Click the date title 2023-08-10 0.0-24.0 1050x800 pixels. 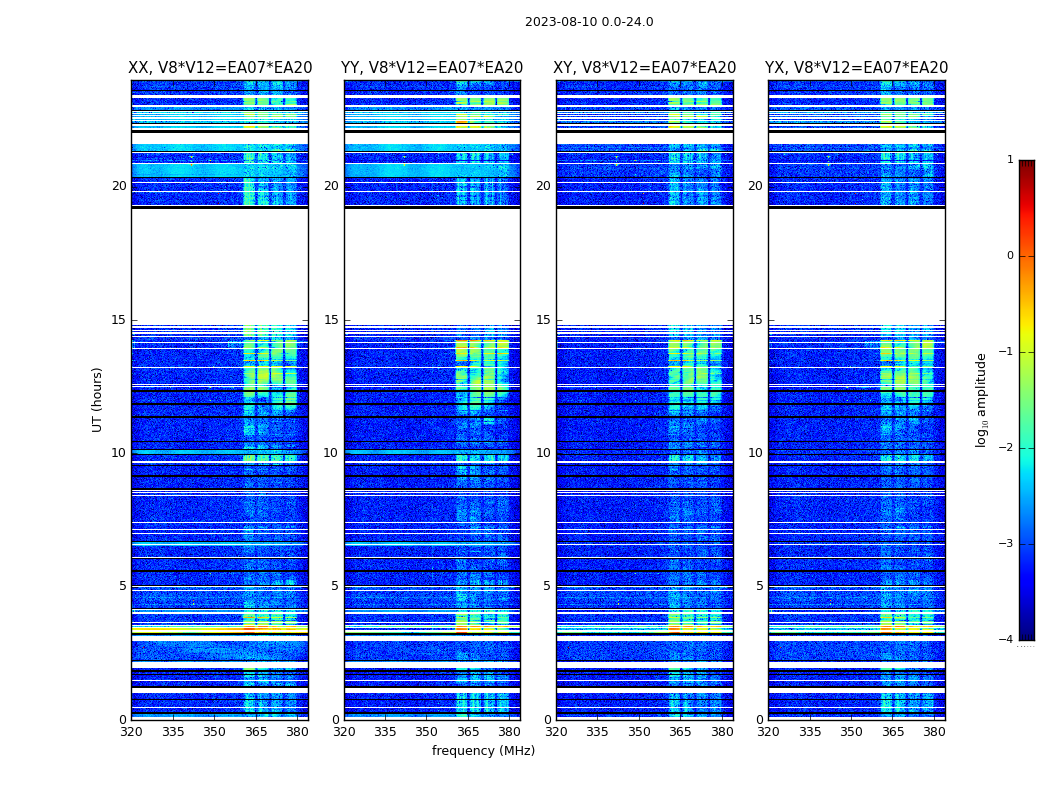click(x=589, y=22)
